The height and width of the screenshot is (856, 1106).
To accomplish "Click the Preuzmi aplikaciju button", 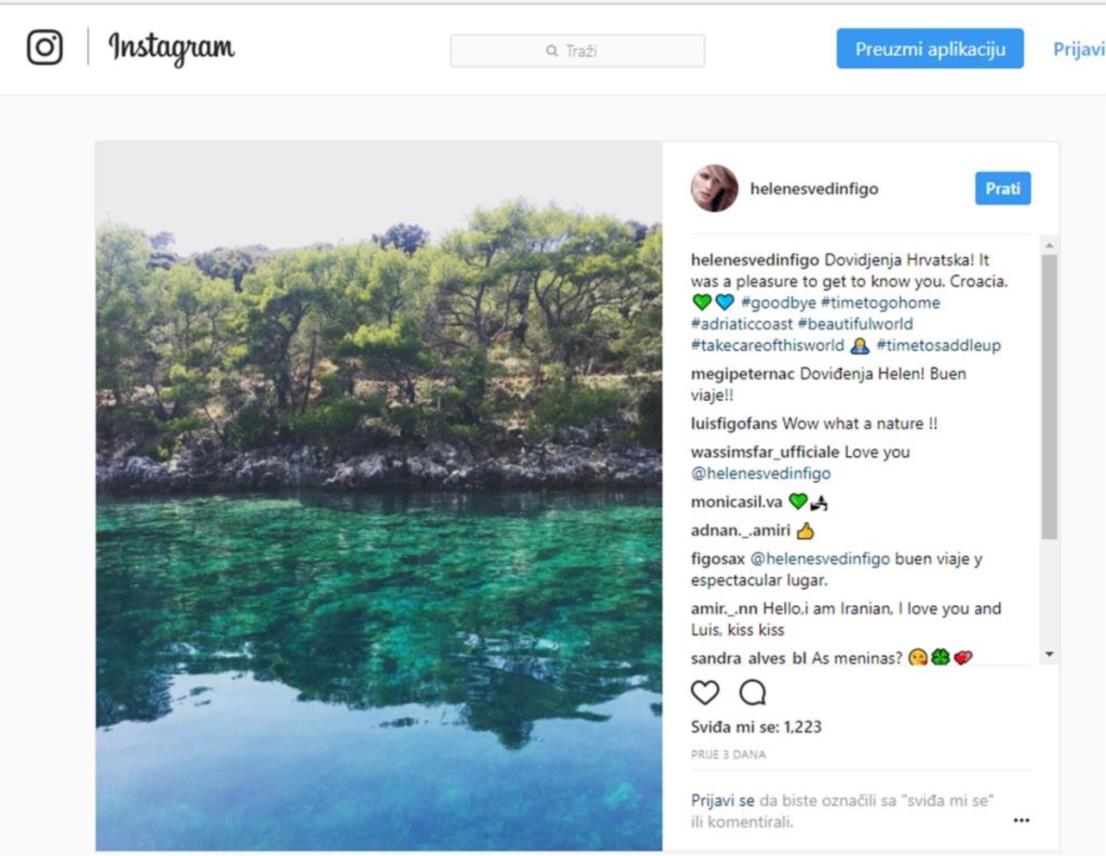I will [930, 49].
